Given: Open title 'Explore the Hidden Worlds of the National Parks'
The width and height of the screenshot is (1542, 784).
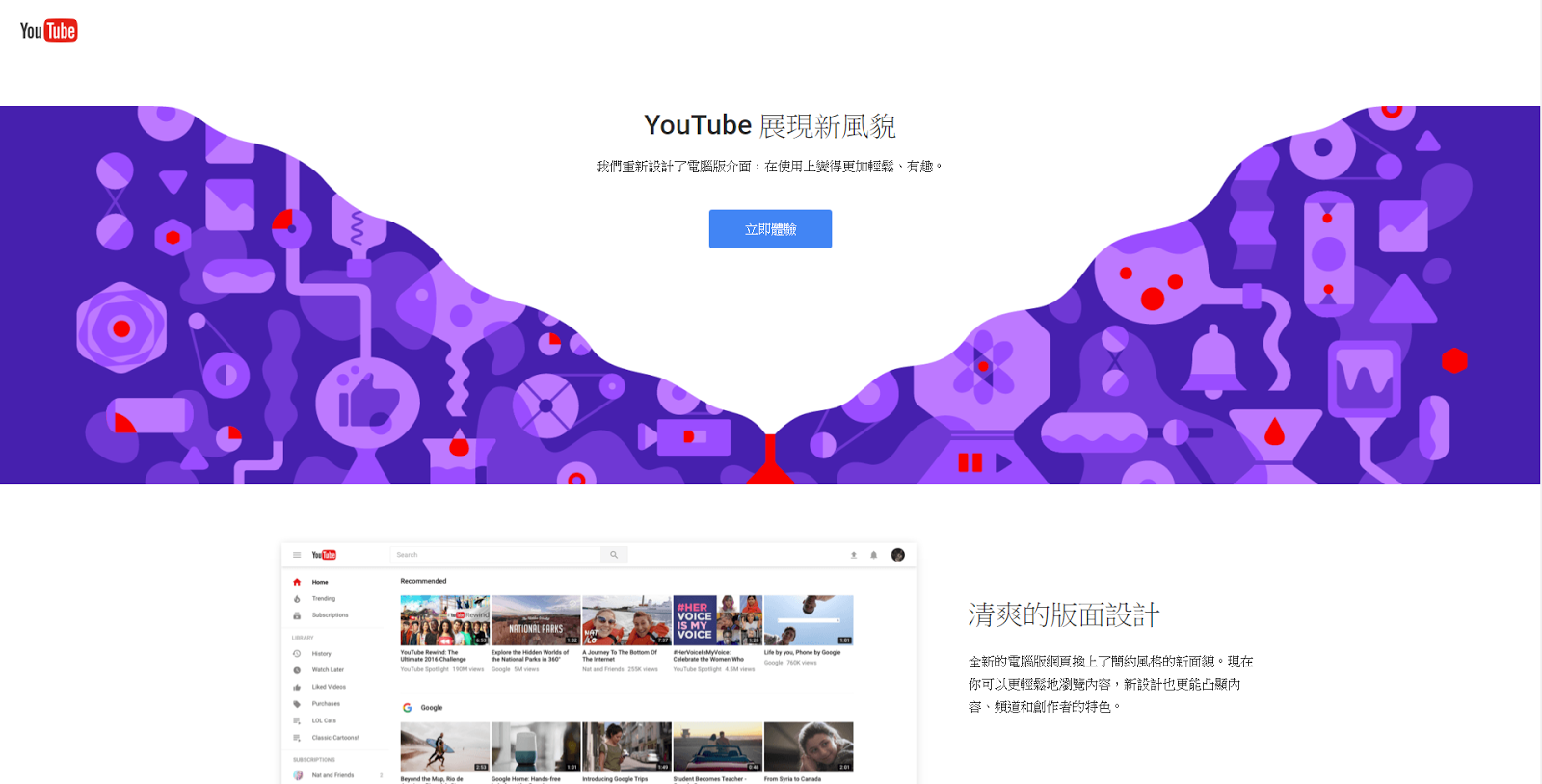Looking at the screenshot, I should pos(530,656).
